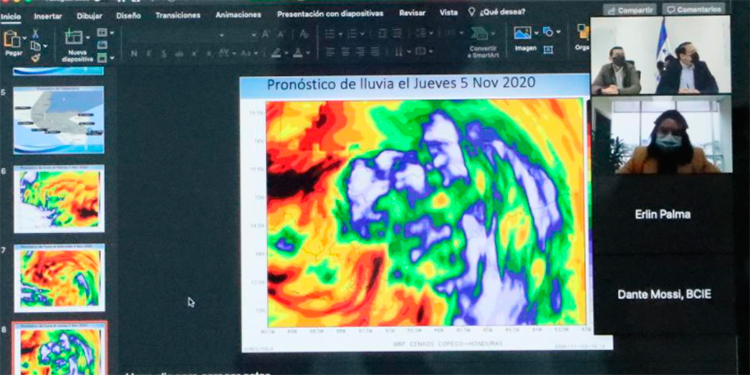Toggle italic K formatting
Screen dimensions: 750x375
[x=149, y=53]
